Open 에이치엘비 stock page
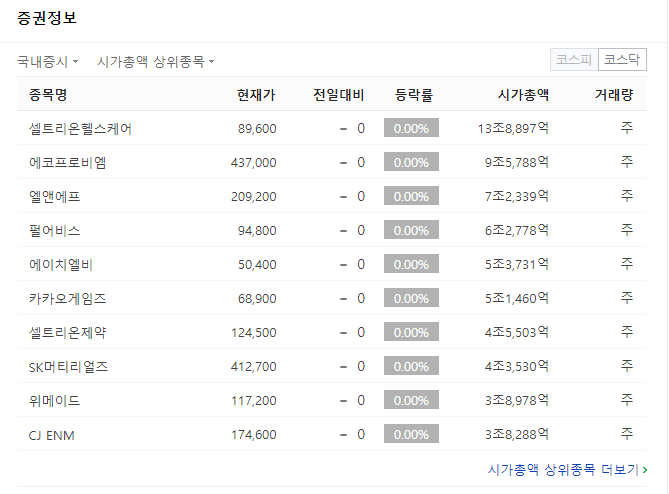The height and width of the screenshot is (494, 669). 61,264
